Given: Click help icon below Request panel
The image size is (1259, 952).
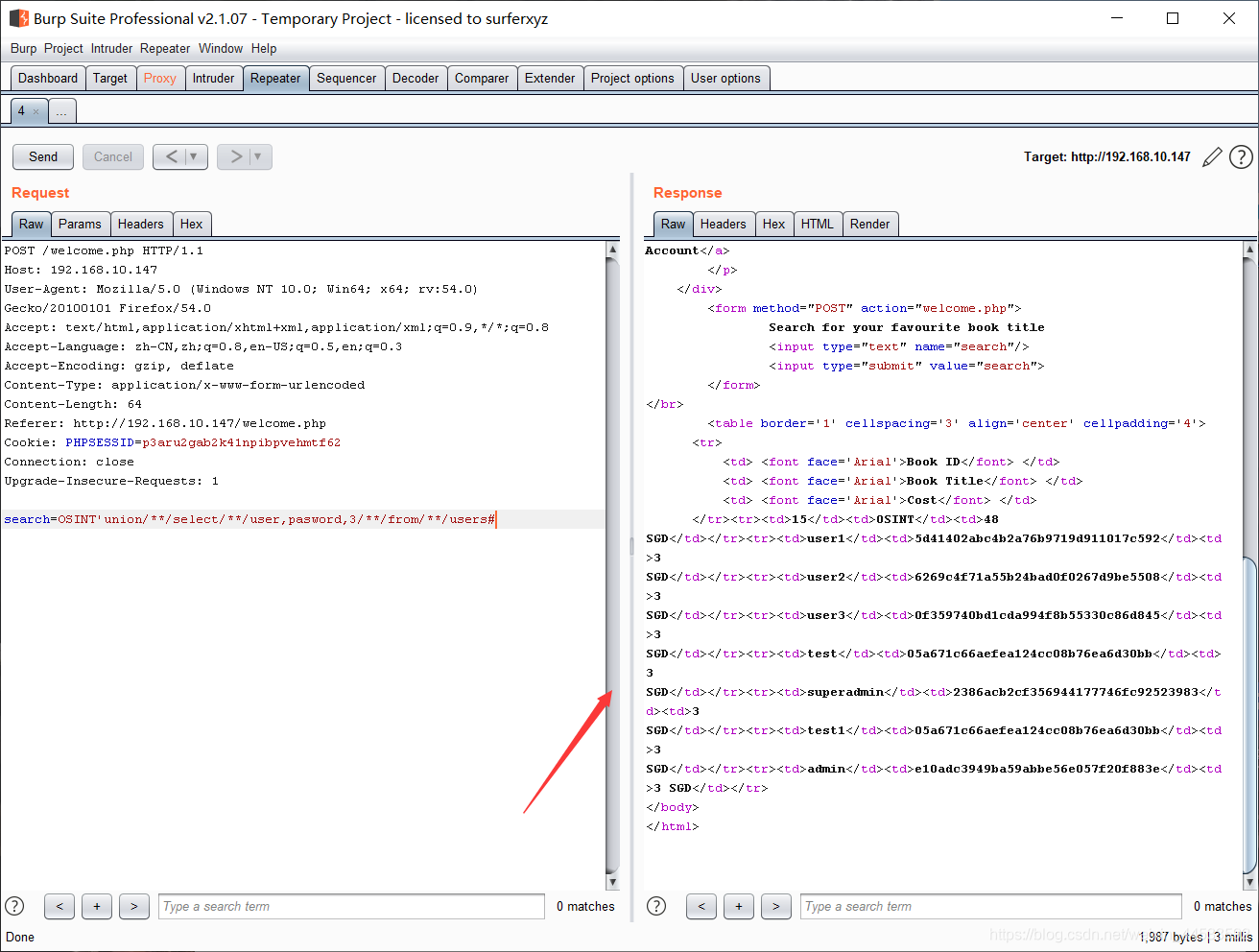Looking at the screenshot, I should (14, 906).
